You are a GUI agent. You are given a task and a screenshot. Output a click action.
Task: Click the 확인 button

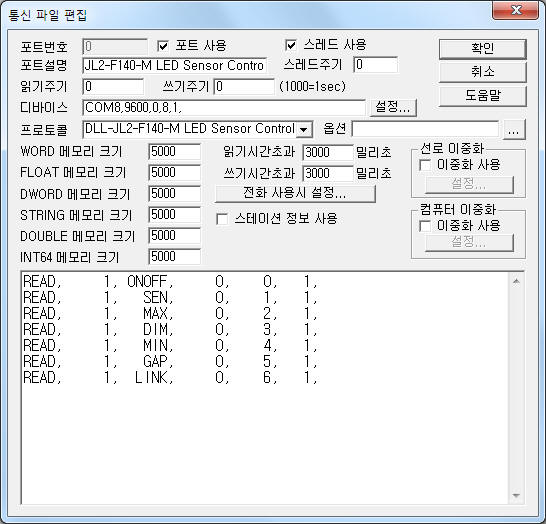click(x=482, y=49)
